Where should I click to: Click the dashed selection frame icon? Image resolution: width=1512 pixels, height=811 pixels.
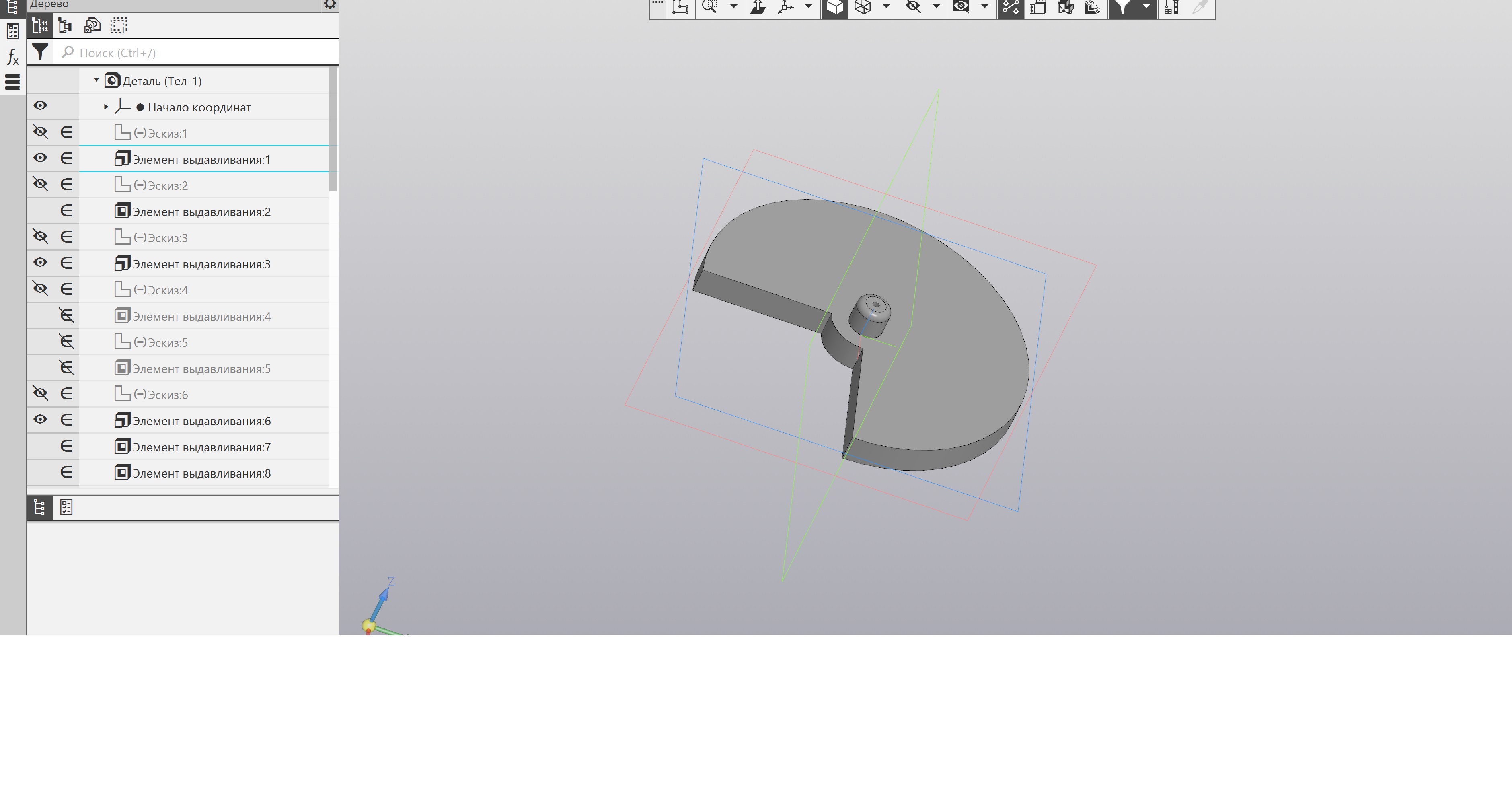click(x=119, y=26)
